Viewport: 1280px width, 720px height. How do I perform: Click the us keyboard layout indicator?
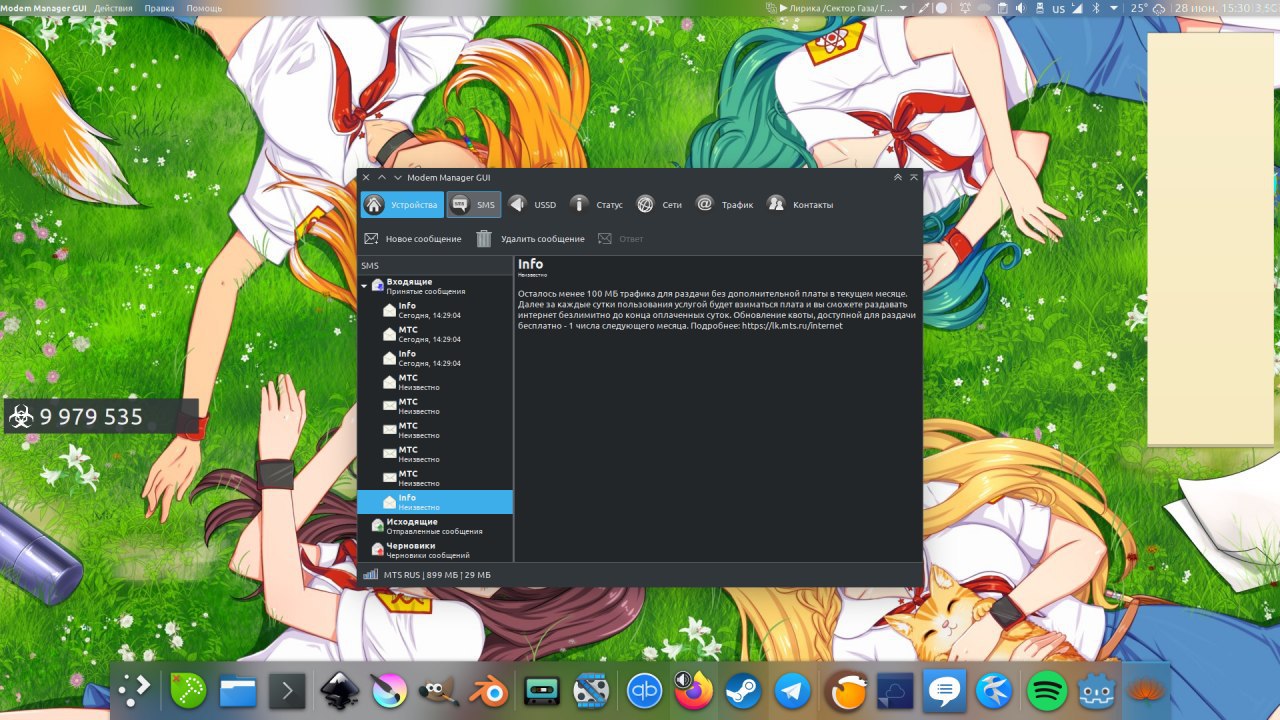pyautogui.click(x=1058, y=8)
